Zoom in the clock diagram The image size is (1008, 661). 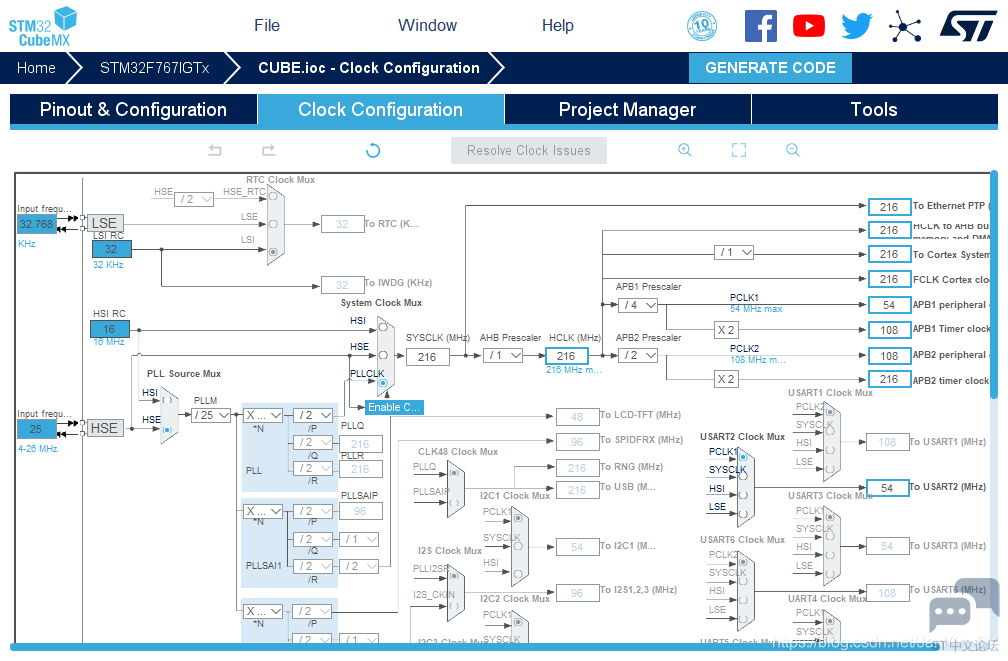tap(685, 150)
